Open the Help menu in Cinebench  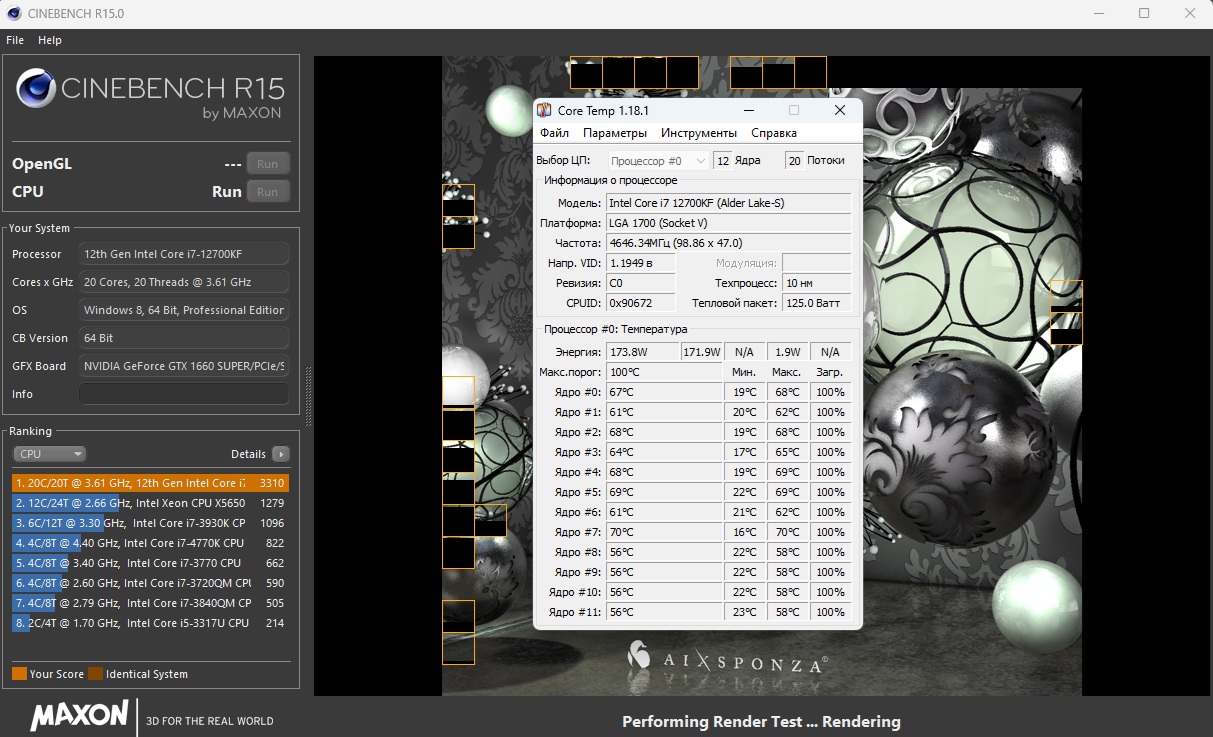(x=50, y=40)
